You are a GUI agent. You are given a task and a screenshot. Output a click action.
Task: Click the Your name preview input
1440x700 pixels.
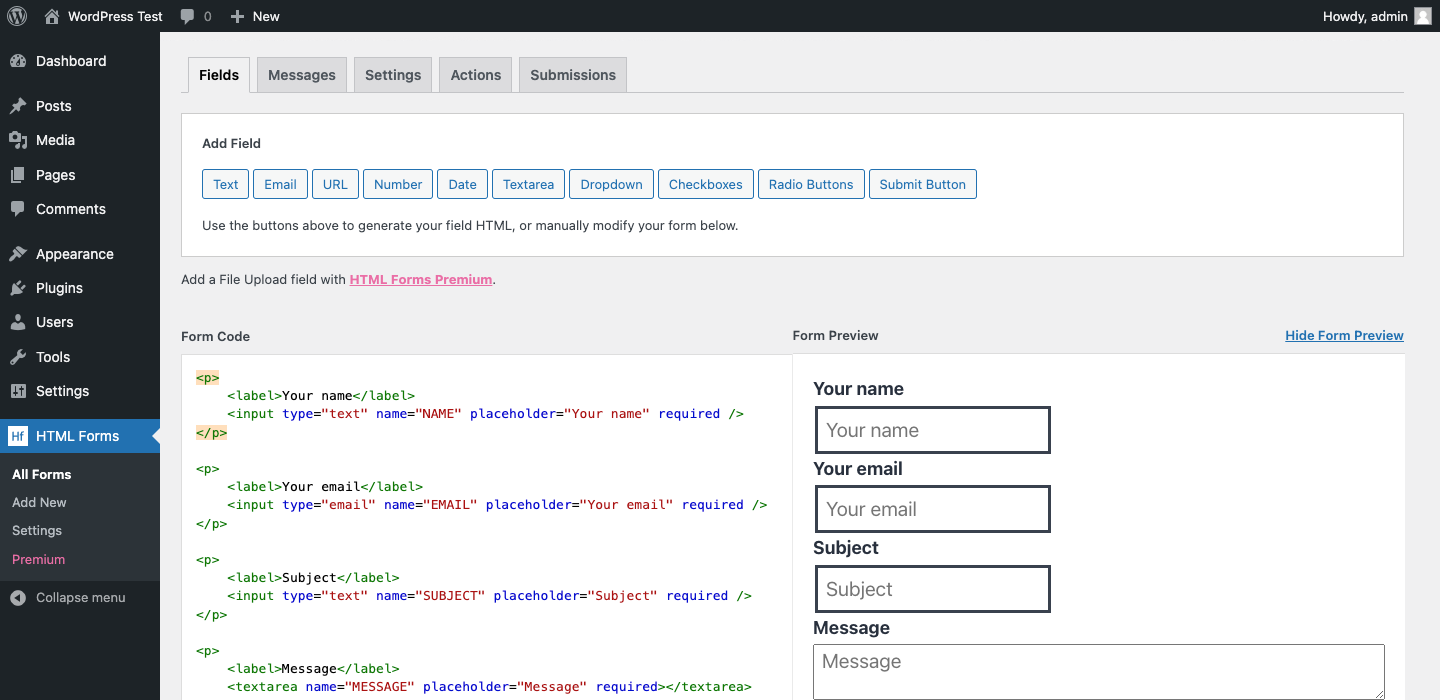[x=932, y=430]
